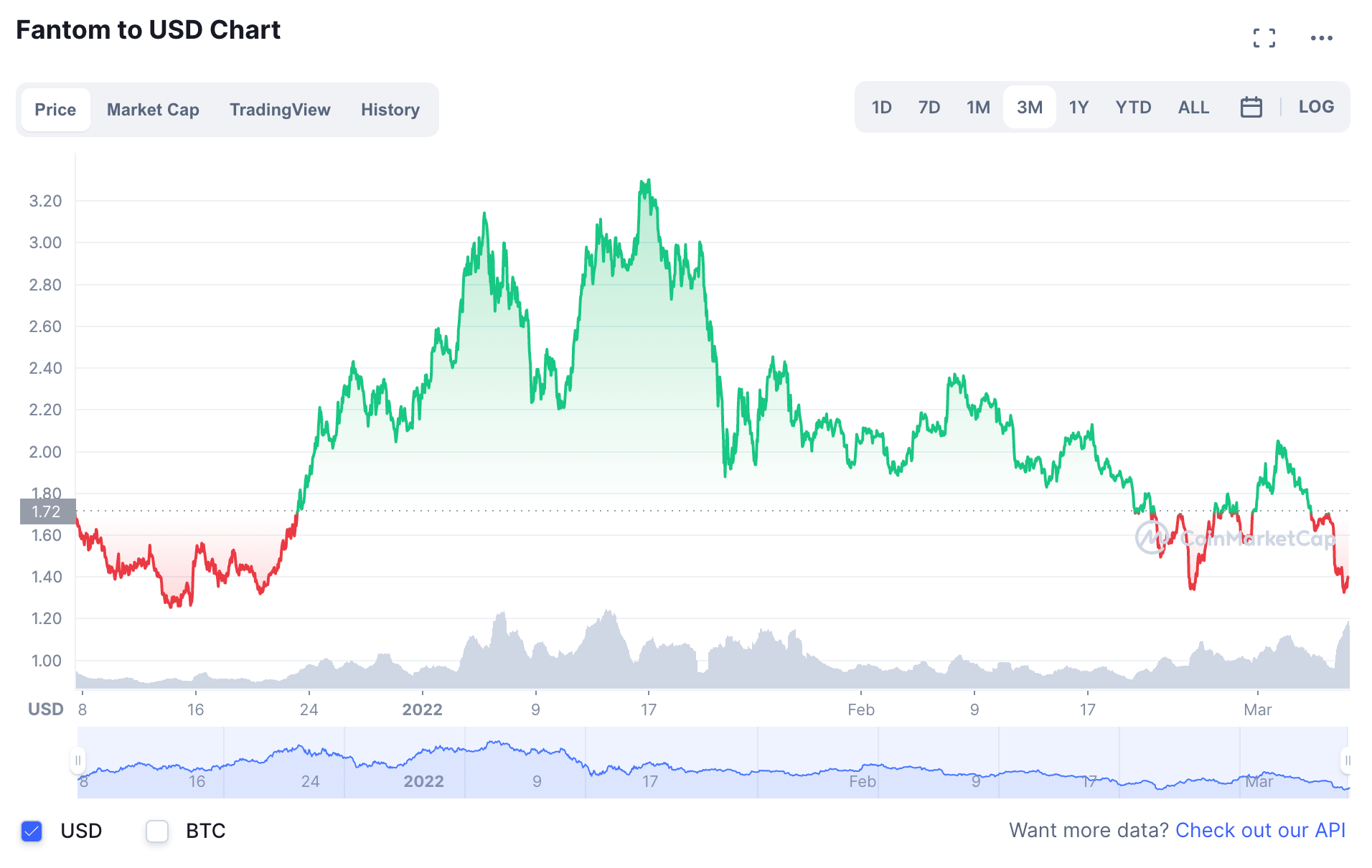This screenshot has width=1372, height=868.
Task: Switch to the Market Cap tab
Action: click(153, 109)
